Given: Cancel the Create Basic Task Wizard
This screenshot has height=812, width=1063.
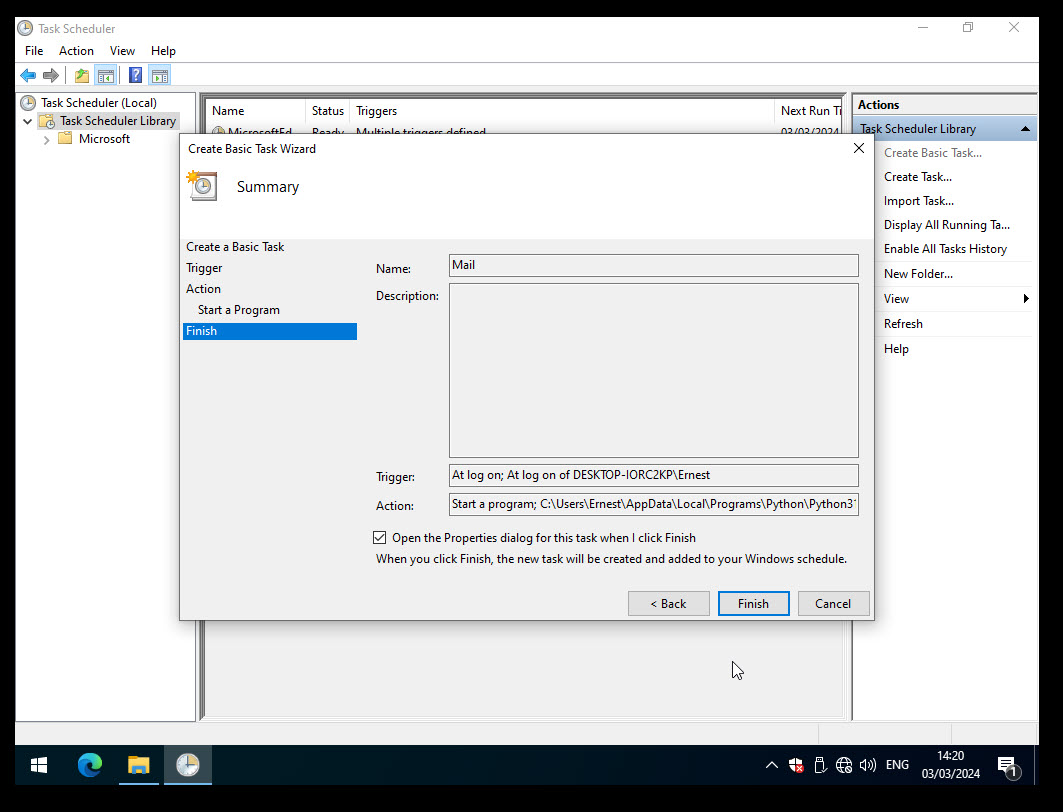Looking at the screenshot, I should pyautogui.click(x=832, y=603).
